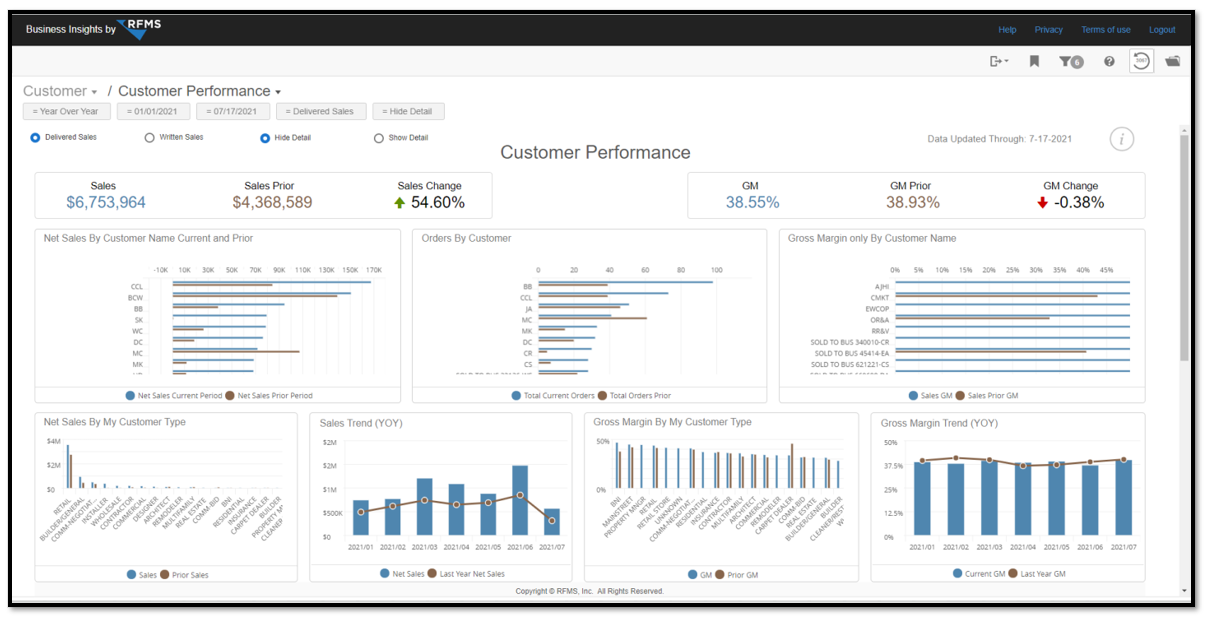Click the RFMS logo in the header

137,28
